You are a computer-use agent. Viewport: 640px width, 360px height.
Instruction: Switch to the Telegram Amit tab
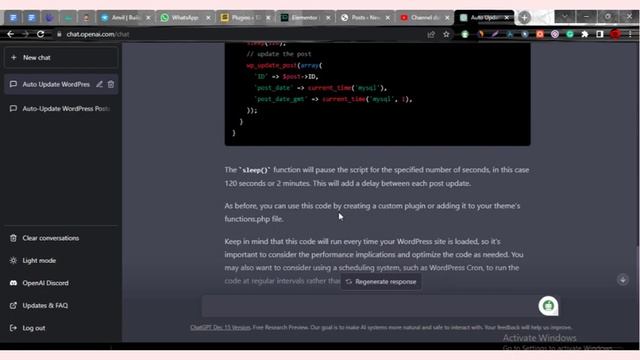tap(124, 18)
